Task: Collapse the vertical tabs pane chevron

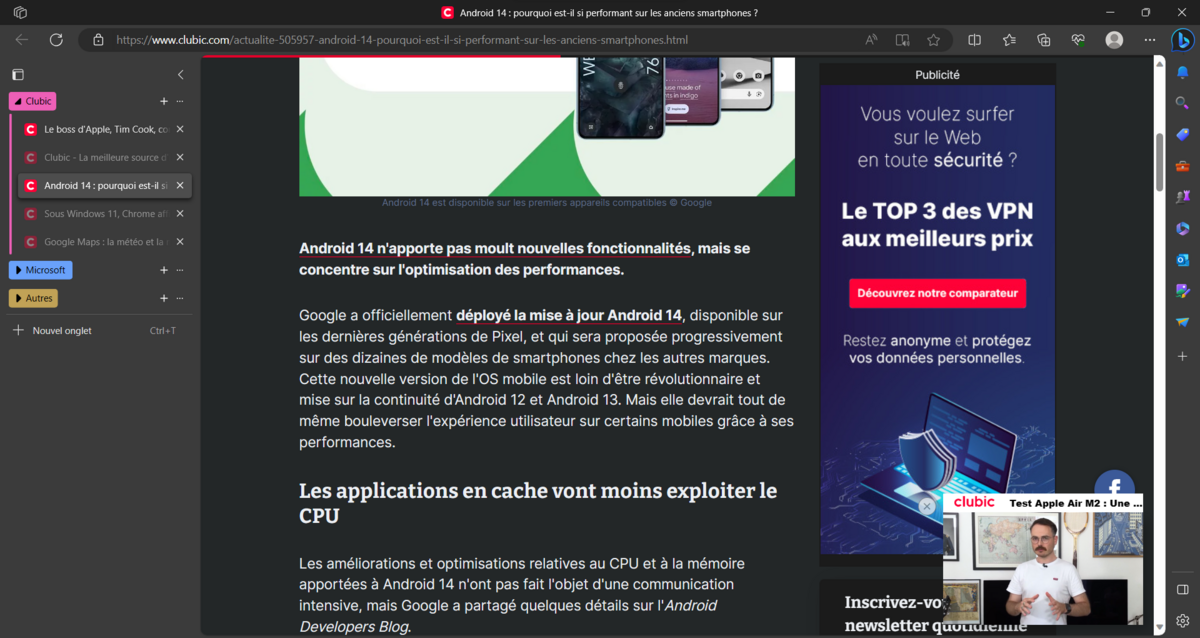Action: click(180, 74)
